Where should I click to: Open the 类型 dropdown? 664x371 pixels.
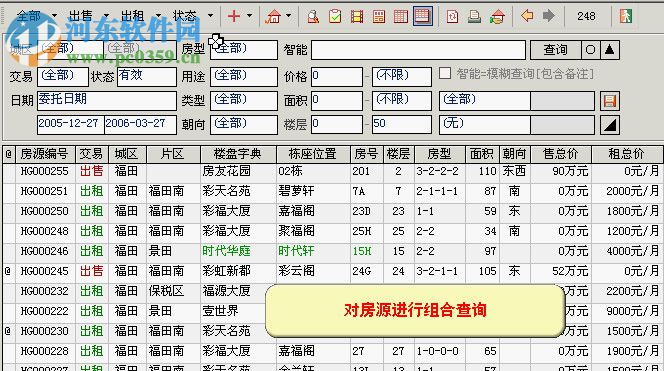(x=244, y=101)
